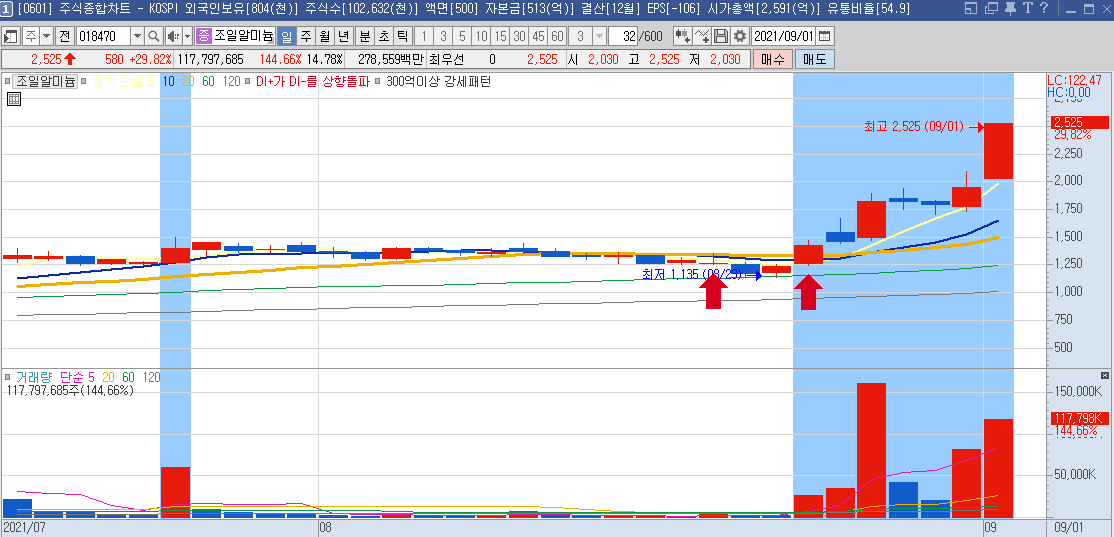
Task: Click the T font size icon
Action: (1027, 9)
